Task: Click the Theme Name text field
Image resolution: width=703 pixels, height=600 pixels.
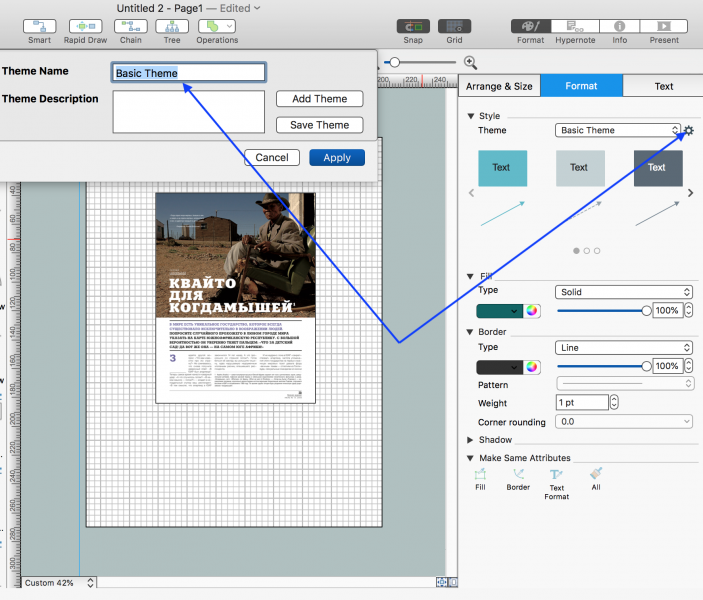Action: [x=188, y=73]
